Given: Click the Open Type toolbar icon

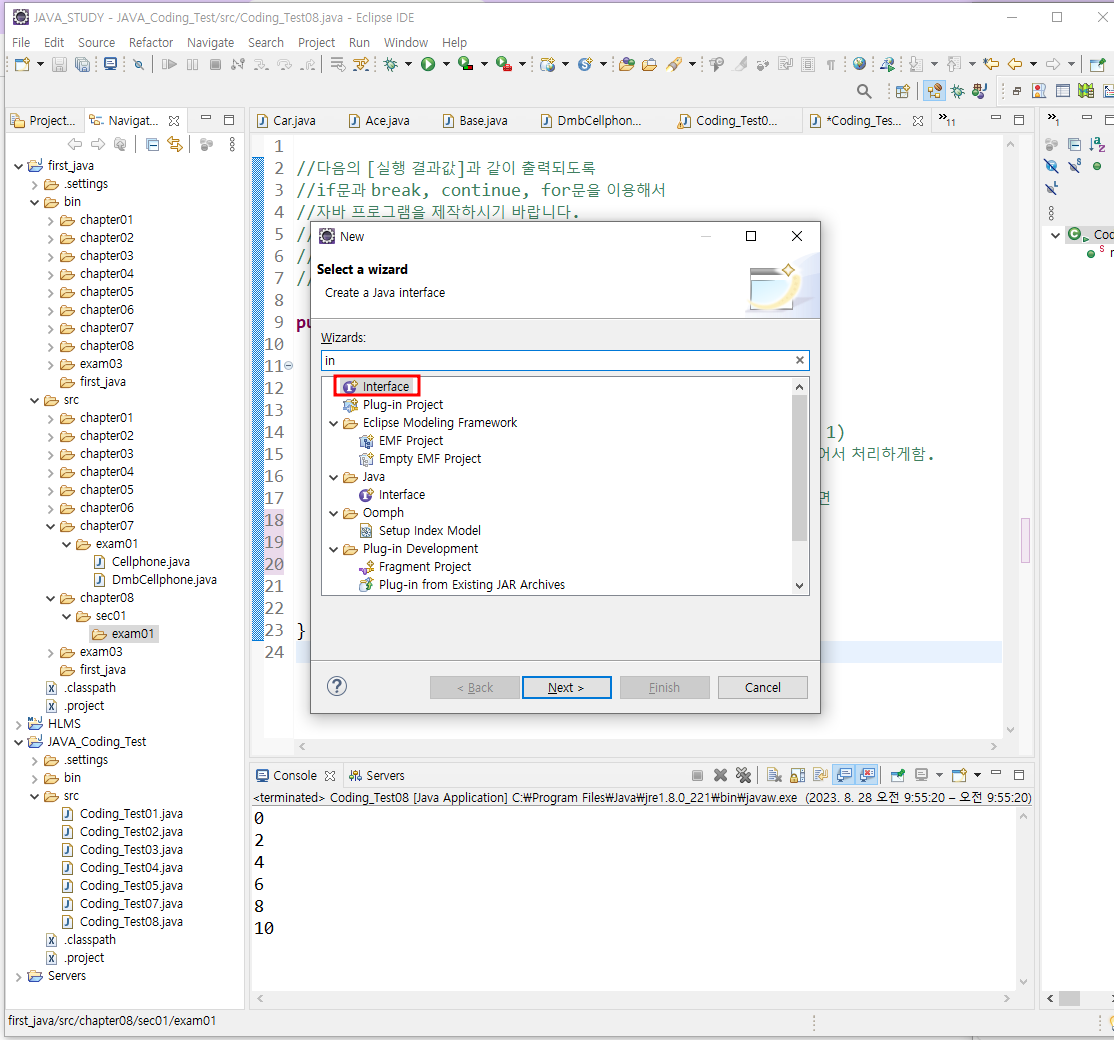Looking at the screenshot, I should point(627,65).
